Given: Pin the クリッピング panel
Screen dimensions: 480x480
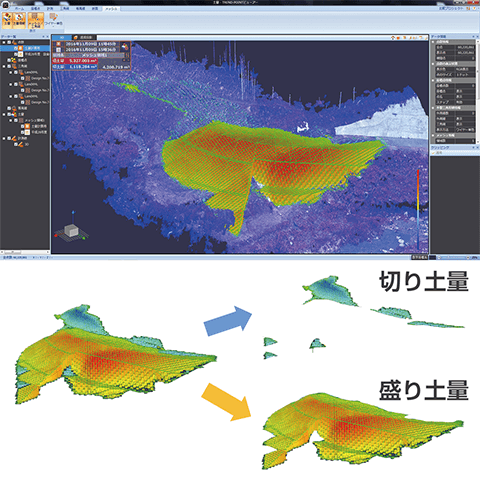Looking at the screenshot, I should pyautogui.click(x=473, y=147).
